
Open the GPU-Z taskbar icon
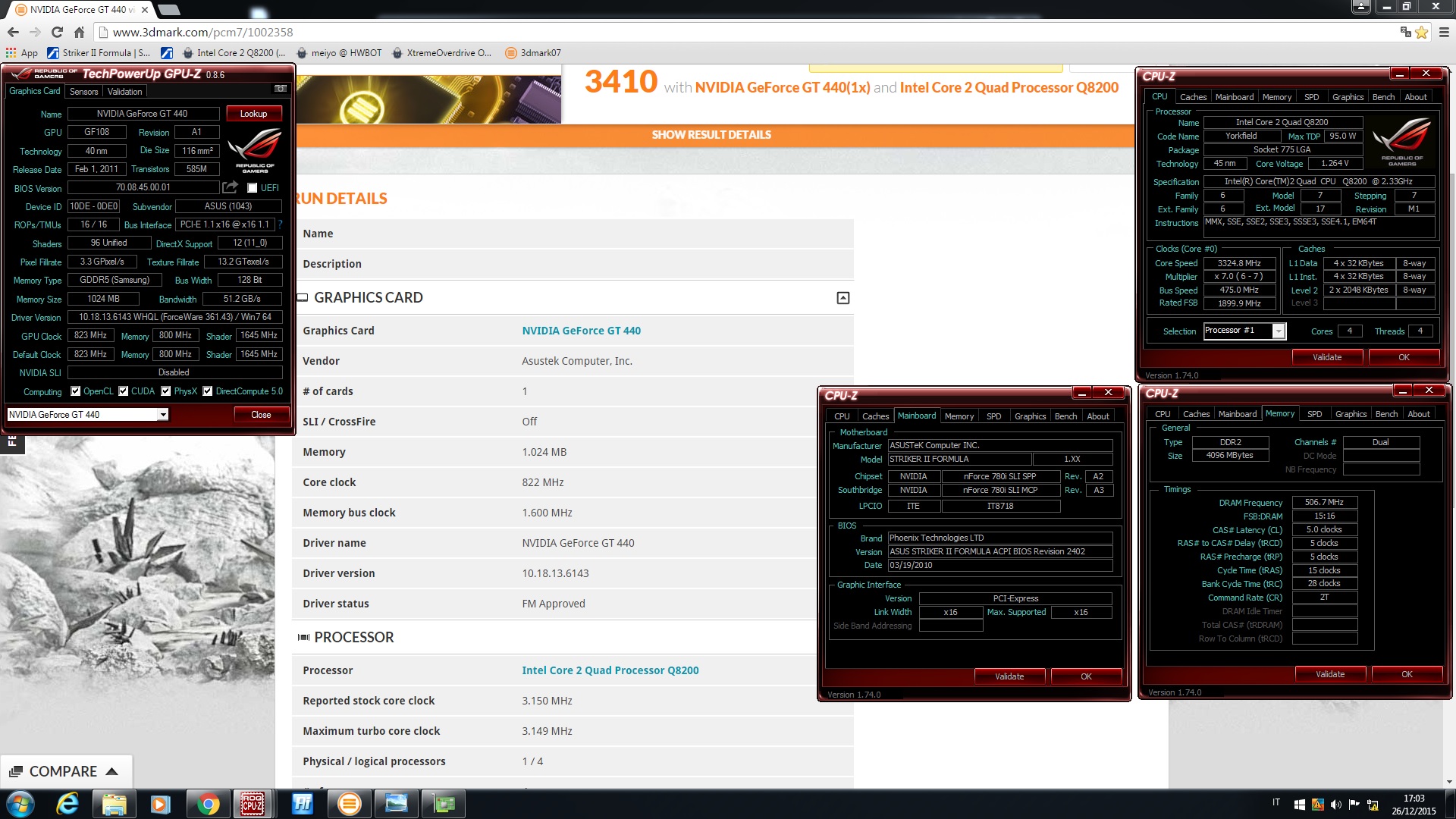444,804
